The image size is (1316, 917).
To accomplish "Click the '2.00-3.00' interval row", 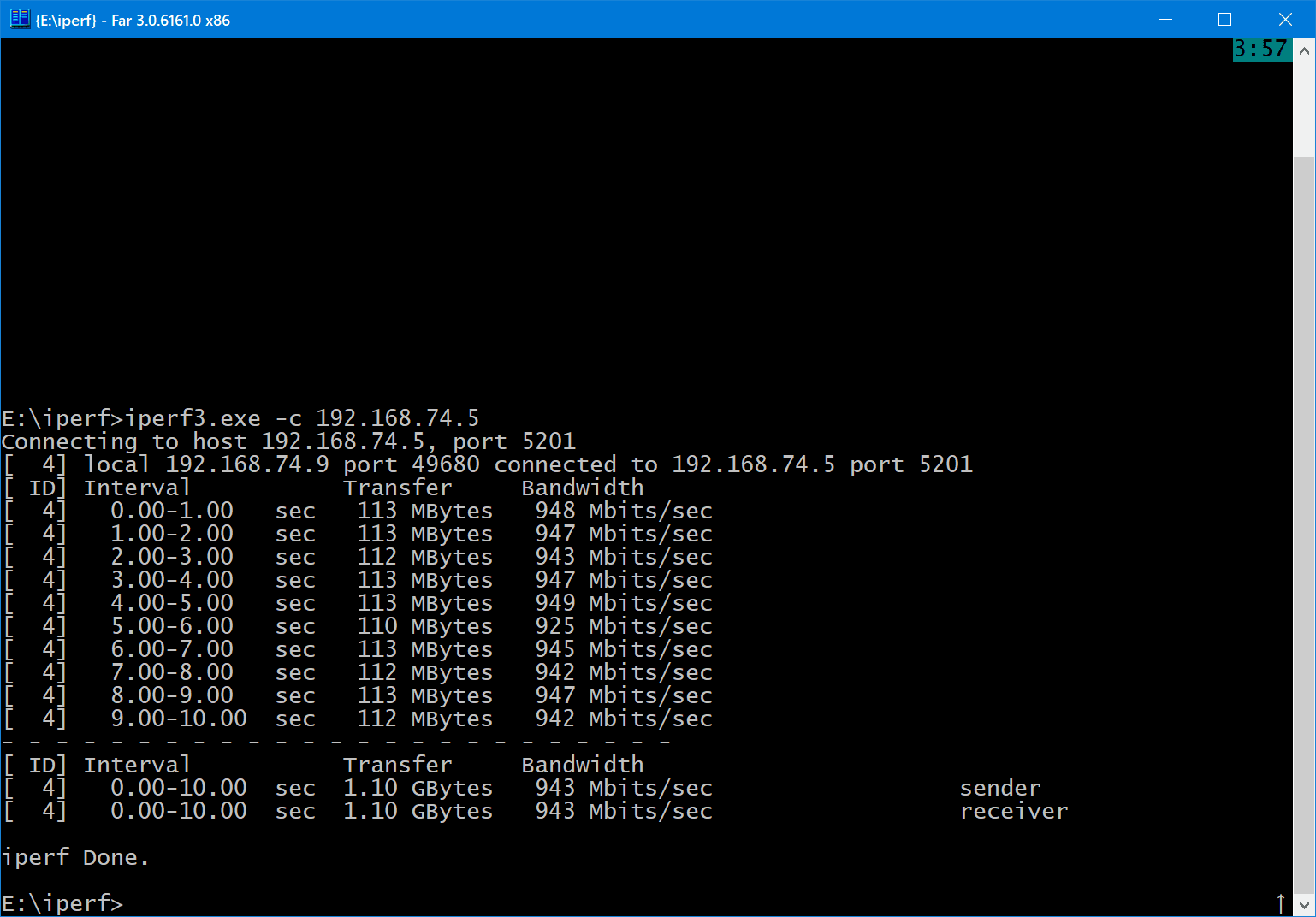I will (x=357, y=557).
